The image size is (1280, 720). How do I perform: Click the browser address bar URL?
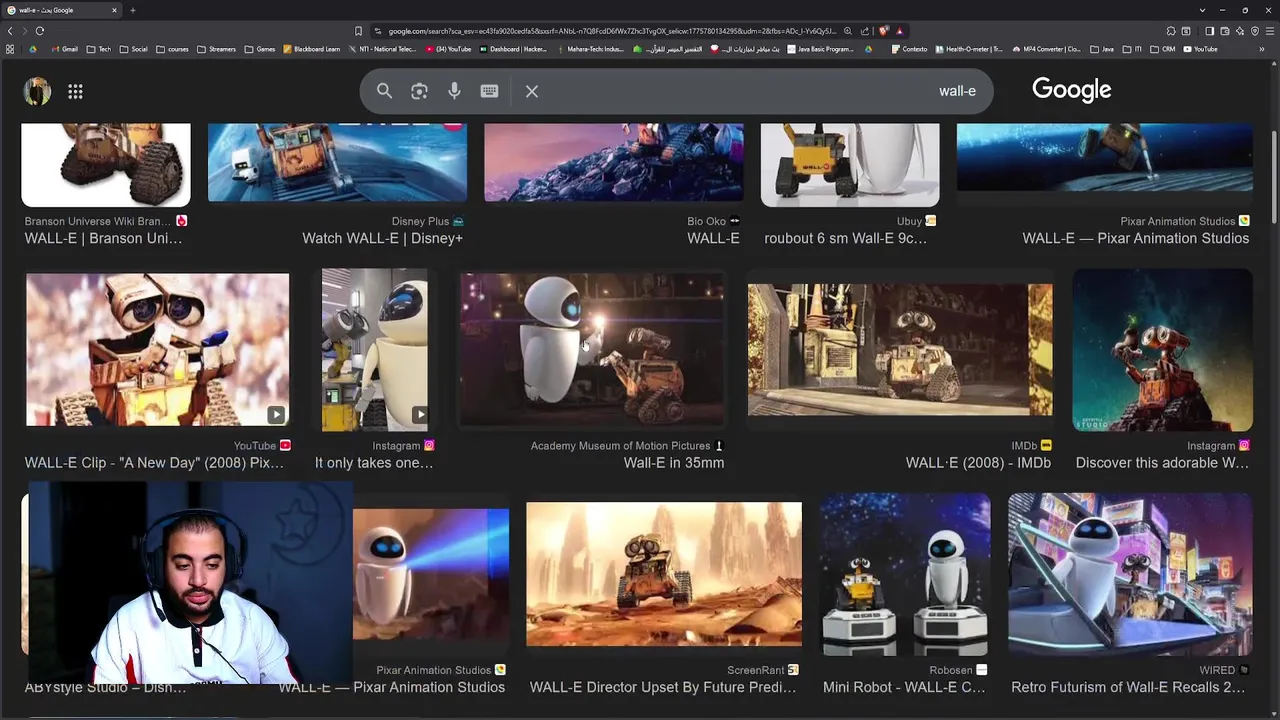612,31
